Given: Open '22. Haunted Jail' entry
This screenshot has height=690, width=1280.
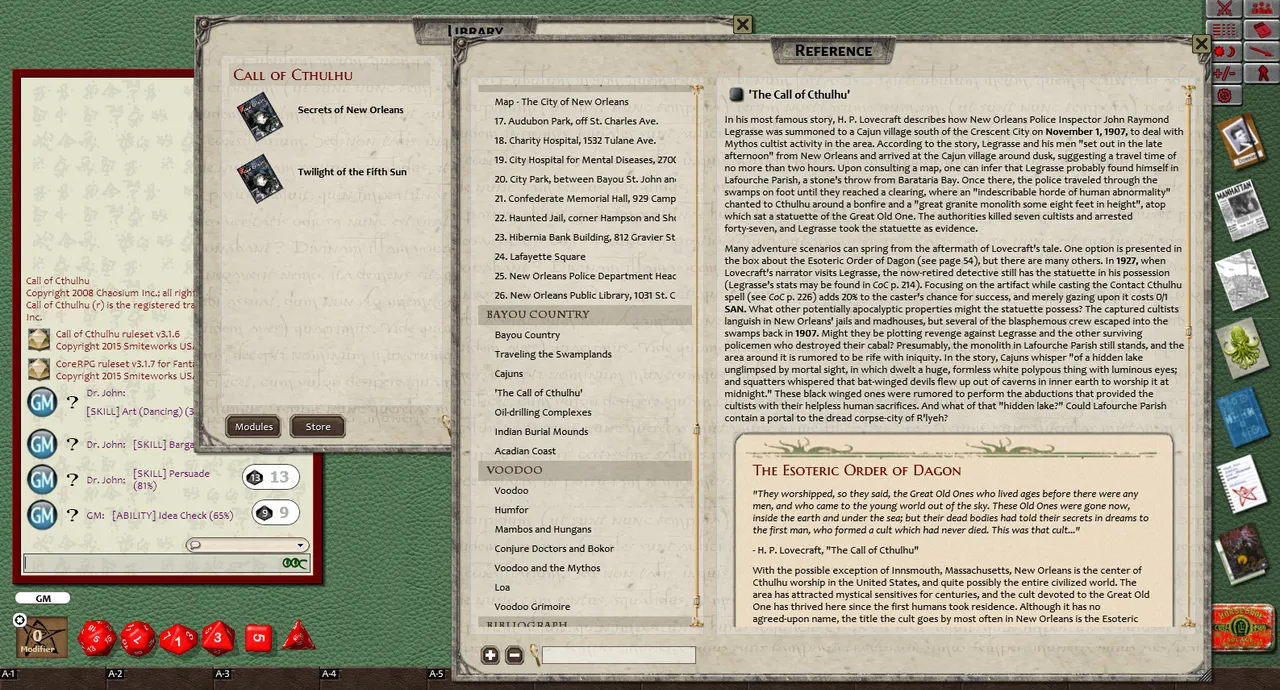Looking at the screenshot, I should [x=585, y=218].
